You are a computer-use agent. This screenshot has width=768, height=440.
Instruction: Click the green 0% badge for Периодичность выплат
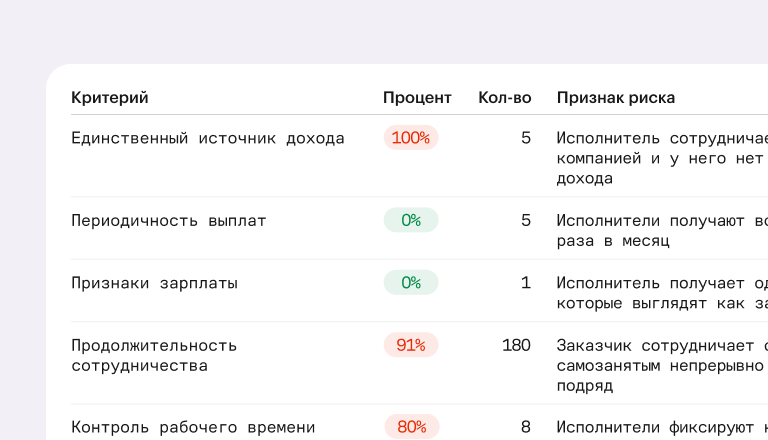click(x=411, y=220)
